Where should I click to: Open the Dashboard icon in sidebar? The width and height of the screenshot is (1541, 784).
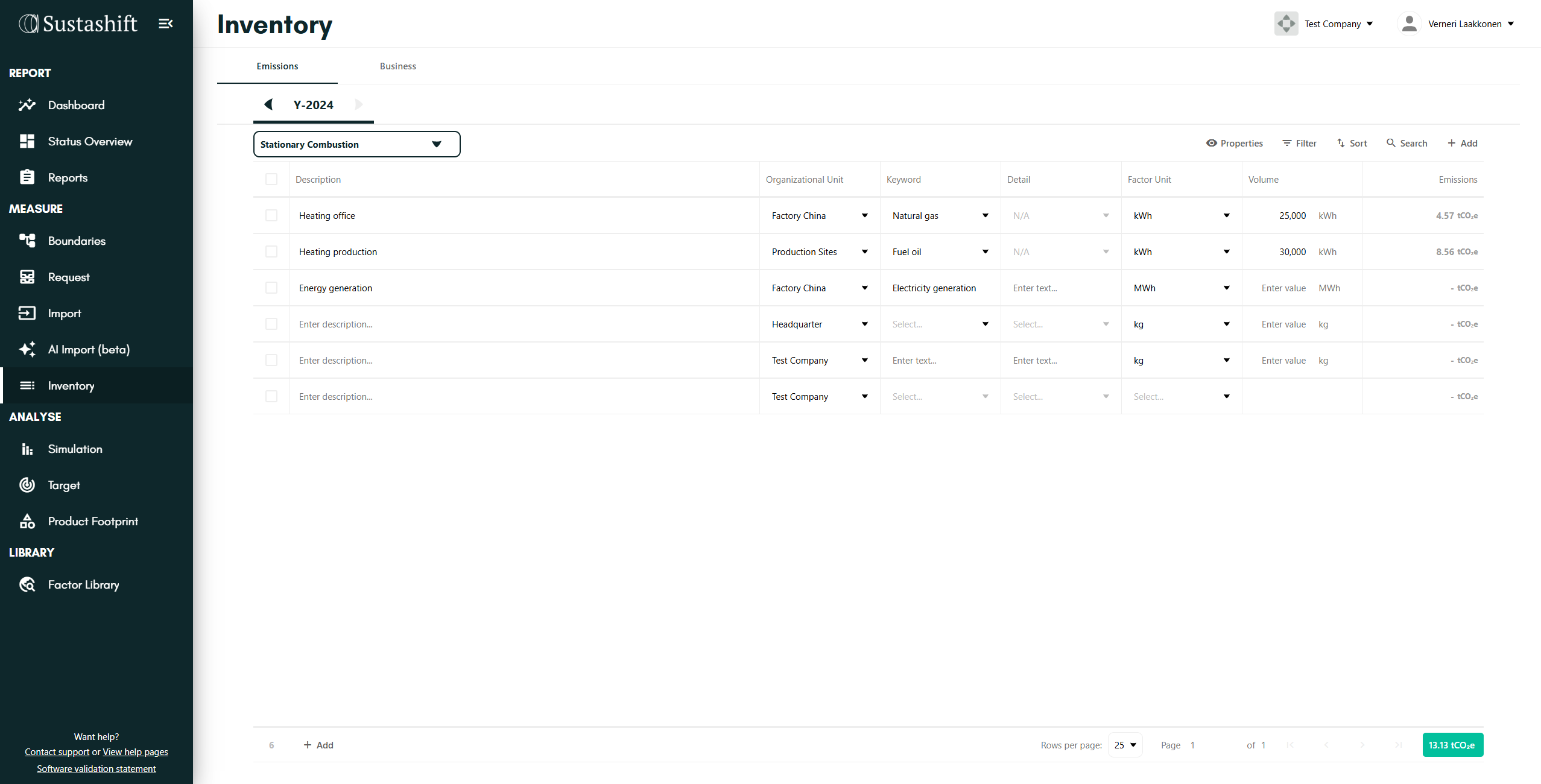(x=27, y=105)
